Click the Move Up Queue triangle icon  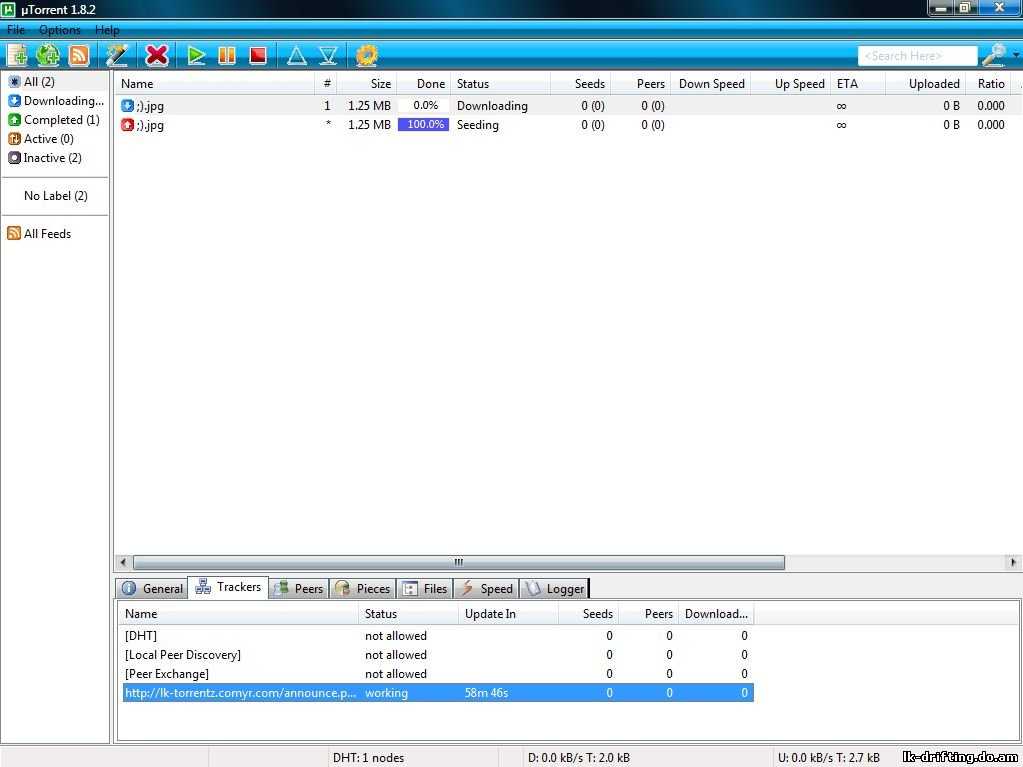[297, 55]
